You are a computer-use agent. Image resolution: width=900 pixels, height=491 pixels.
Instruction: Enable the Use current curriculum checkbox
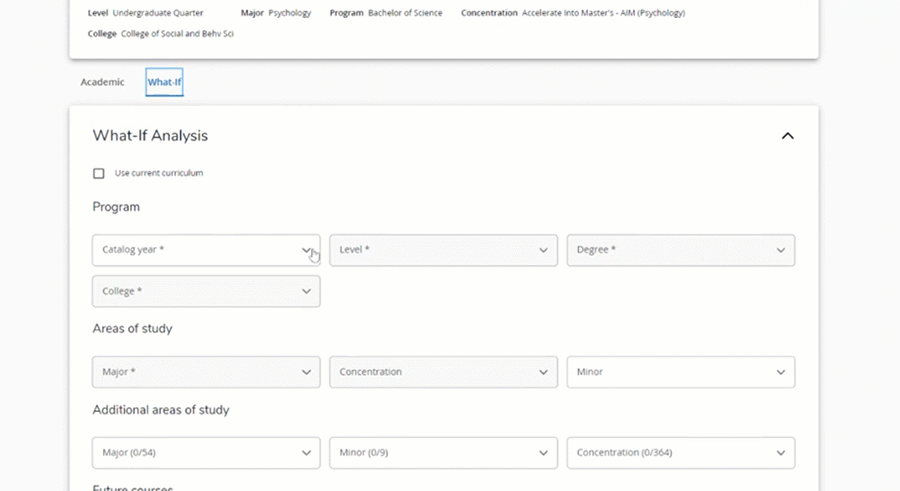tap(99, 174)
